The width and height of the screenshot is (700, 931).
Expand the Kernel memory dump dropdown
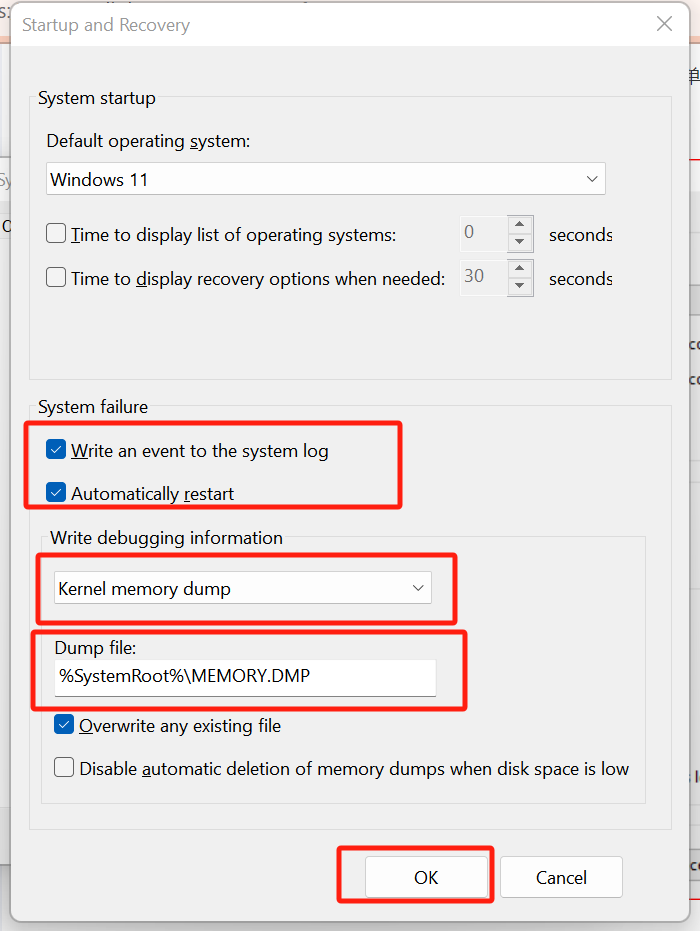point(242,589)
